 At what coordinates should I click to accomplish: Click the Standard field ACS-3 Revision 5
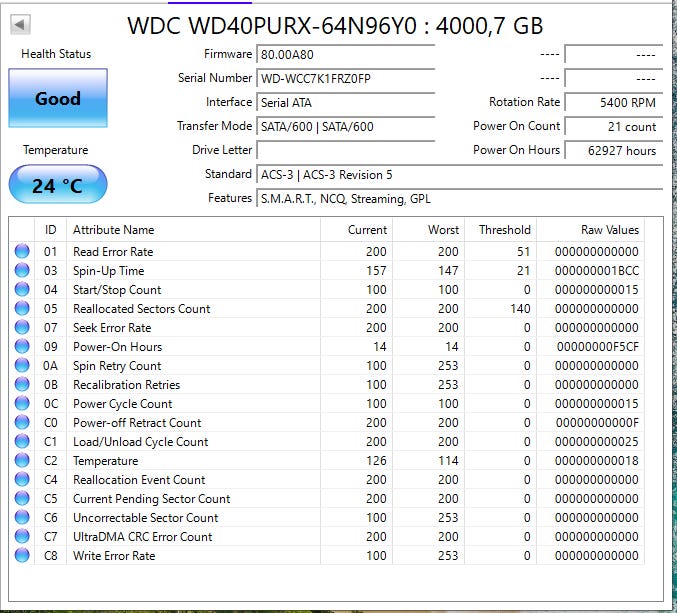459,175
